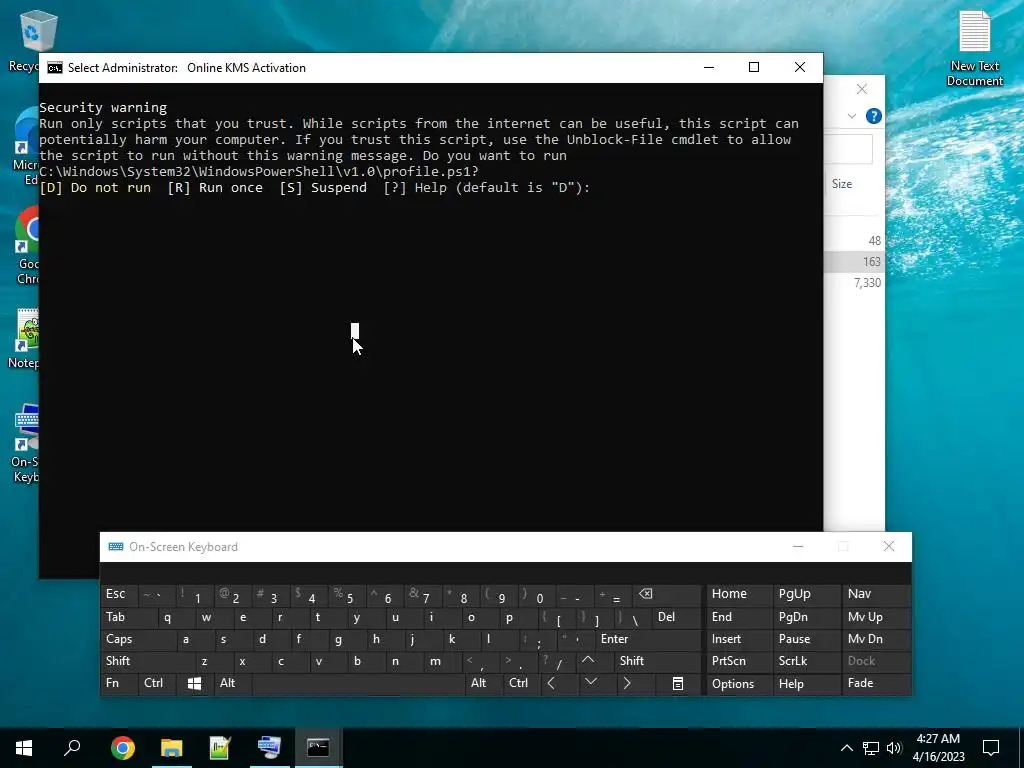Open Notepad++ from the taskbar
Viewport: 1024px width, 768px height.
click(221, 748)
